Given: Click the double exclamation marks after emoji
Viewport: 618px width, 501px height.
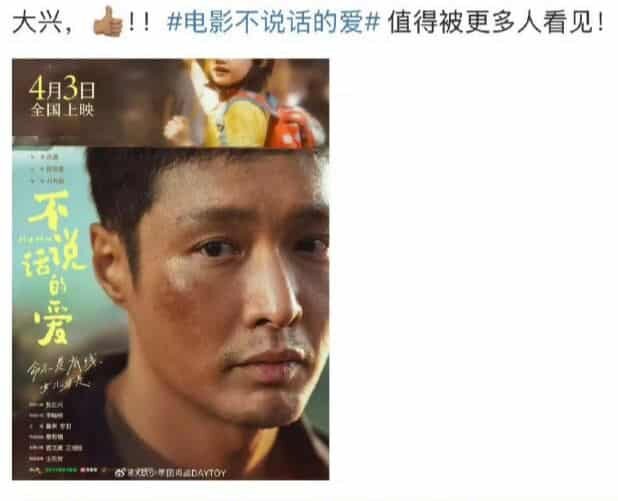Looking at the screenshot, I should point(140,23).
